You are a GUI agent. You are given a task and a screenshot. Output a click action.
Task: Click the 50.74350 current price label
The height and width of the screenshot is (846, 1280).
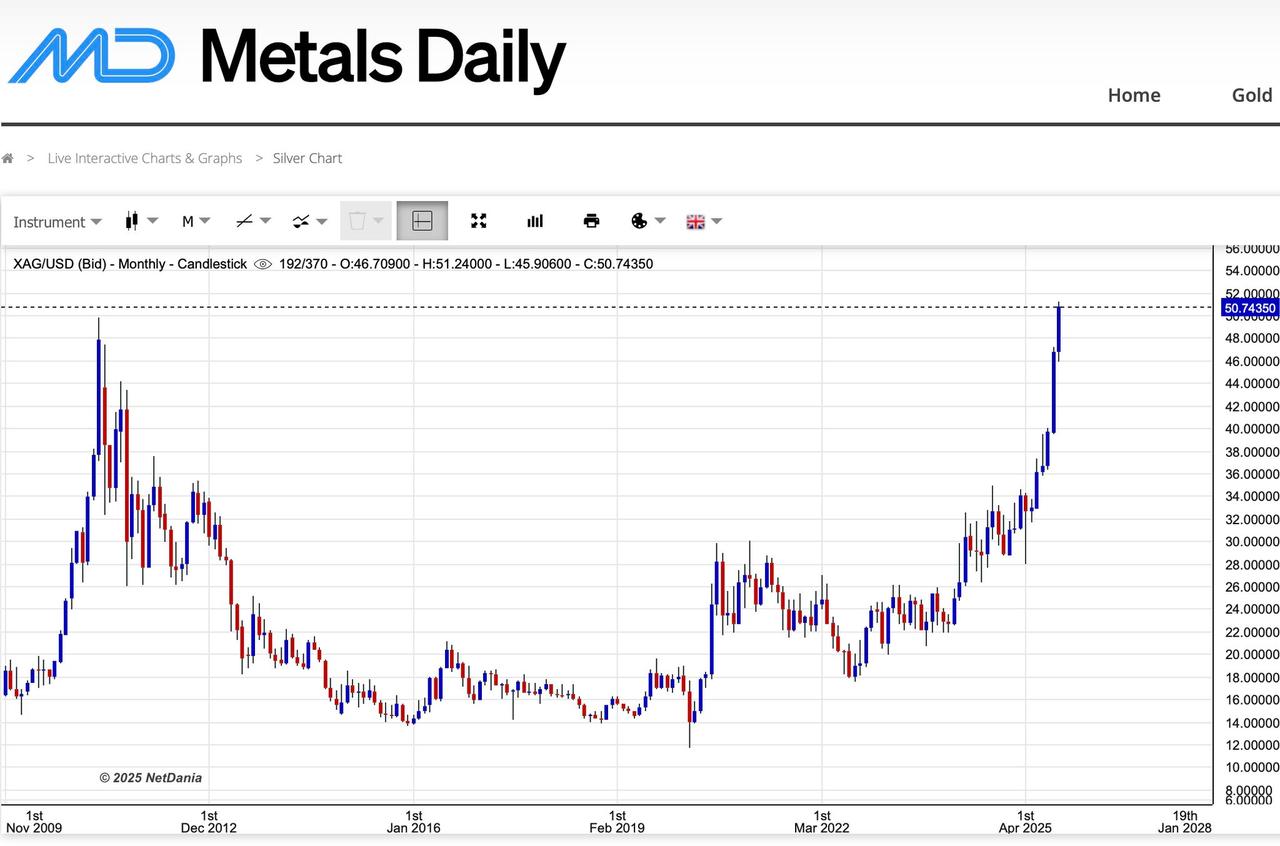(x=1249, y=308)
